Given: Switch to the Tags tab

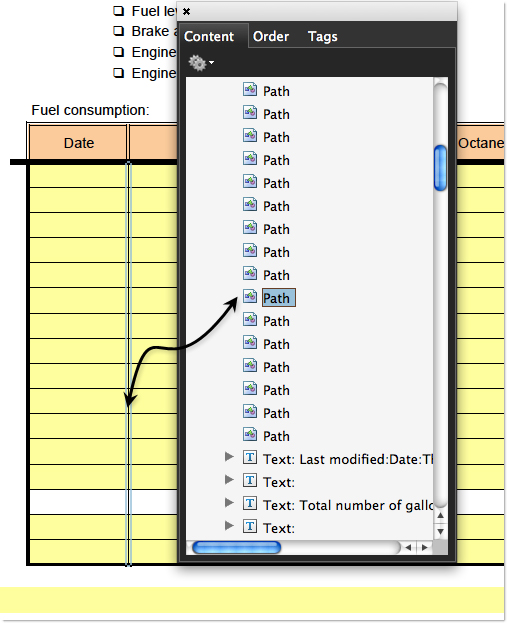Looking at the screenshot, I should 323,37.
